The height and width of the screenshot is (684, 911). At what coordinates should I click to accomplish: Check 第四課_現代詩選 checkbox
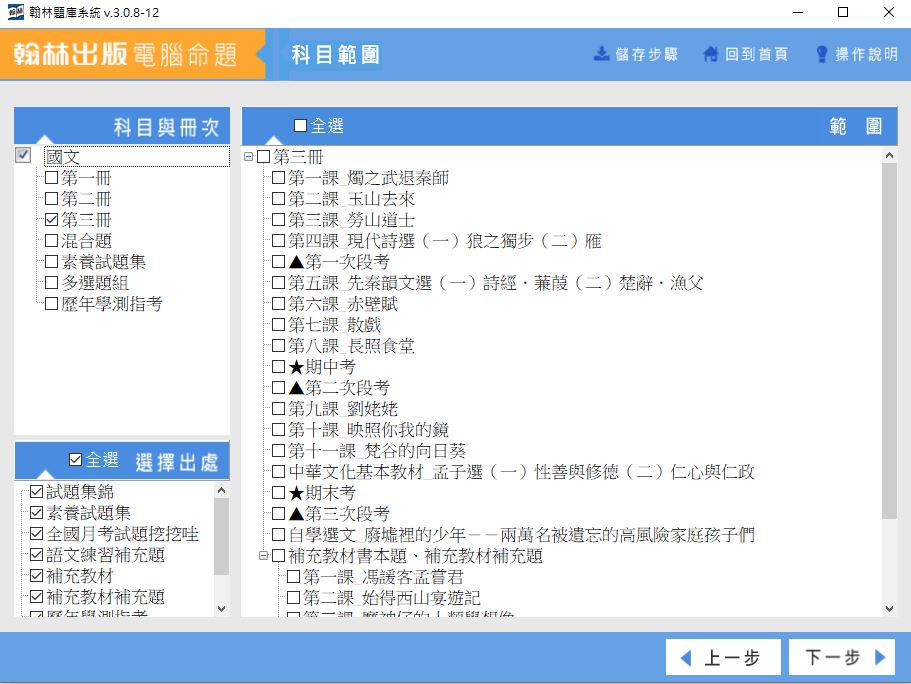278,240
